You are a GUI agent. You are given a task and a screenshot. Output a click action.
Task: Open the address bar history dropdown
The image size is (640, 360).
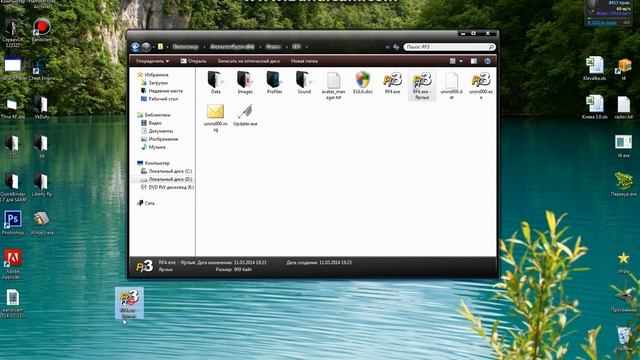click(x=387, y=47)
